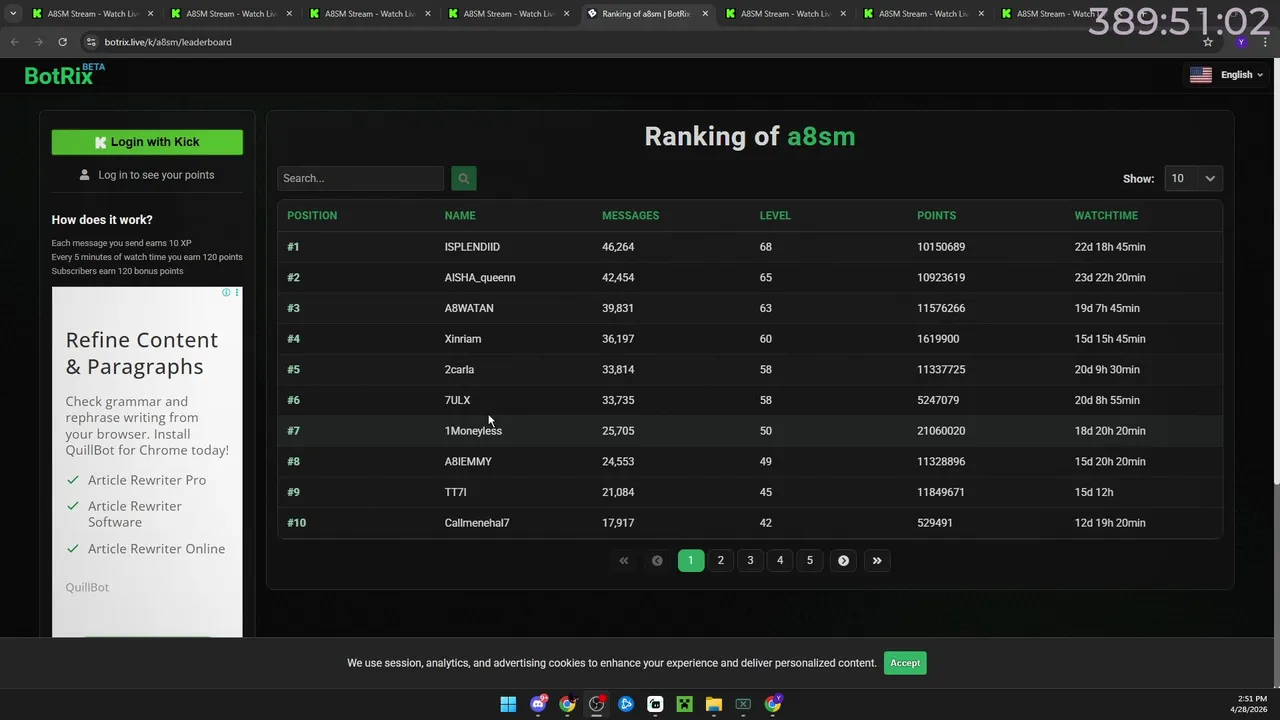This screenshot has width=1280, height=720.
Task: Go to page 3 of the leaderboard
Action: click(750, 560)
